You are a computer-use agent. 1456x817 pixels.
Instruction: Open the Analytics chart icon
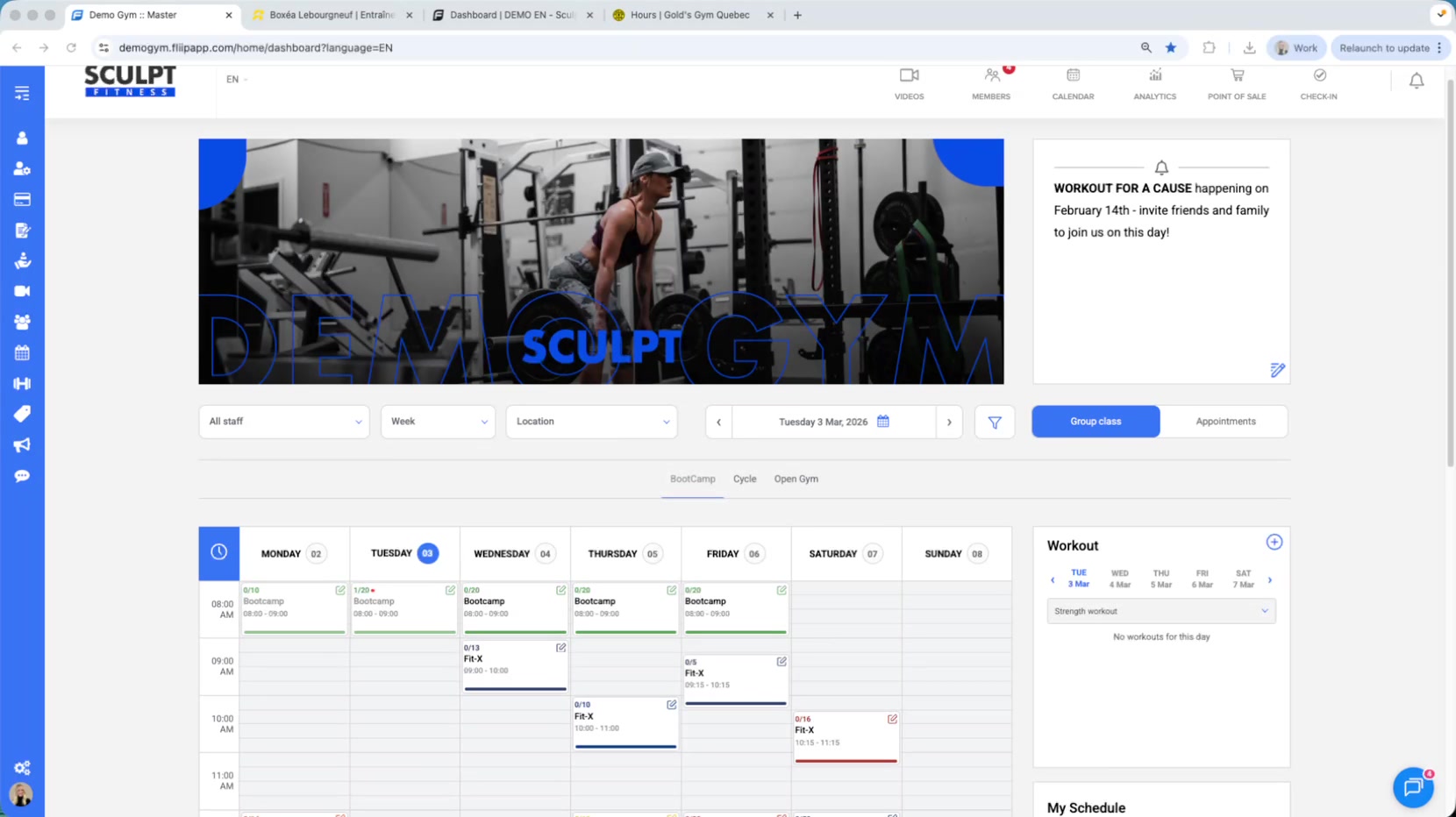click(1154, 76)
